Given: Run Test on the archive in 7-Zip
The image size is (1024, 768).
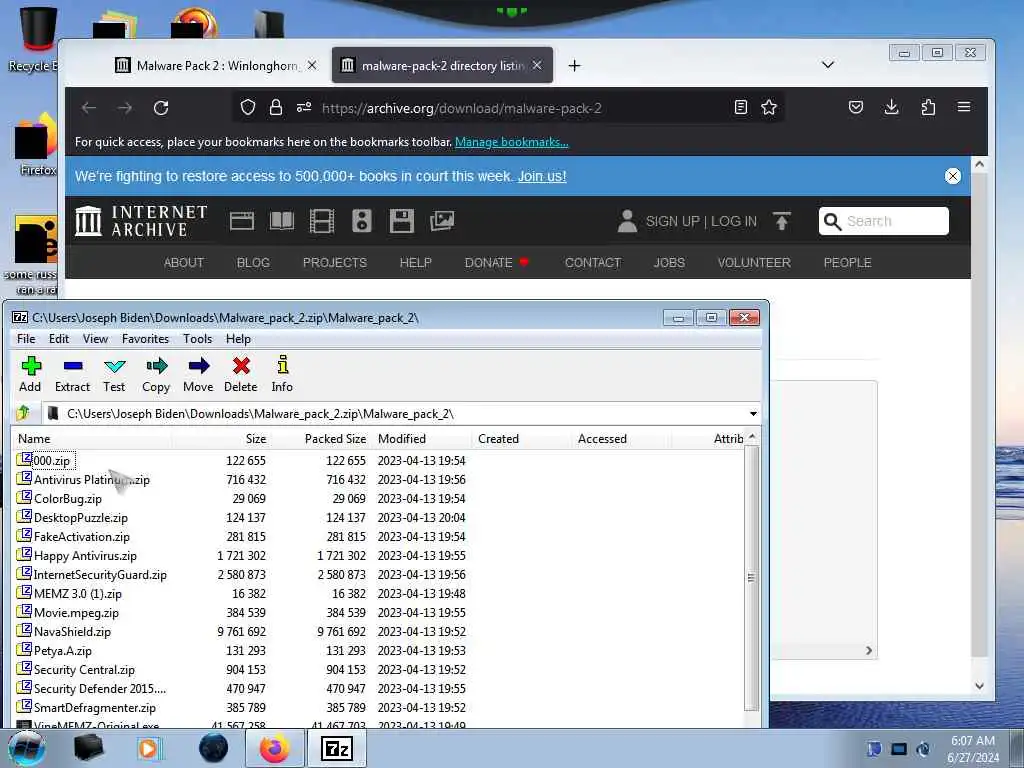Looking at the screenshot, I should pos(114,374).
